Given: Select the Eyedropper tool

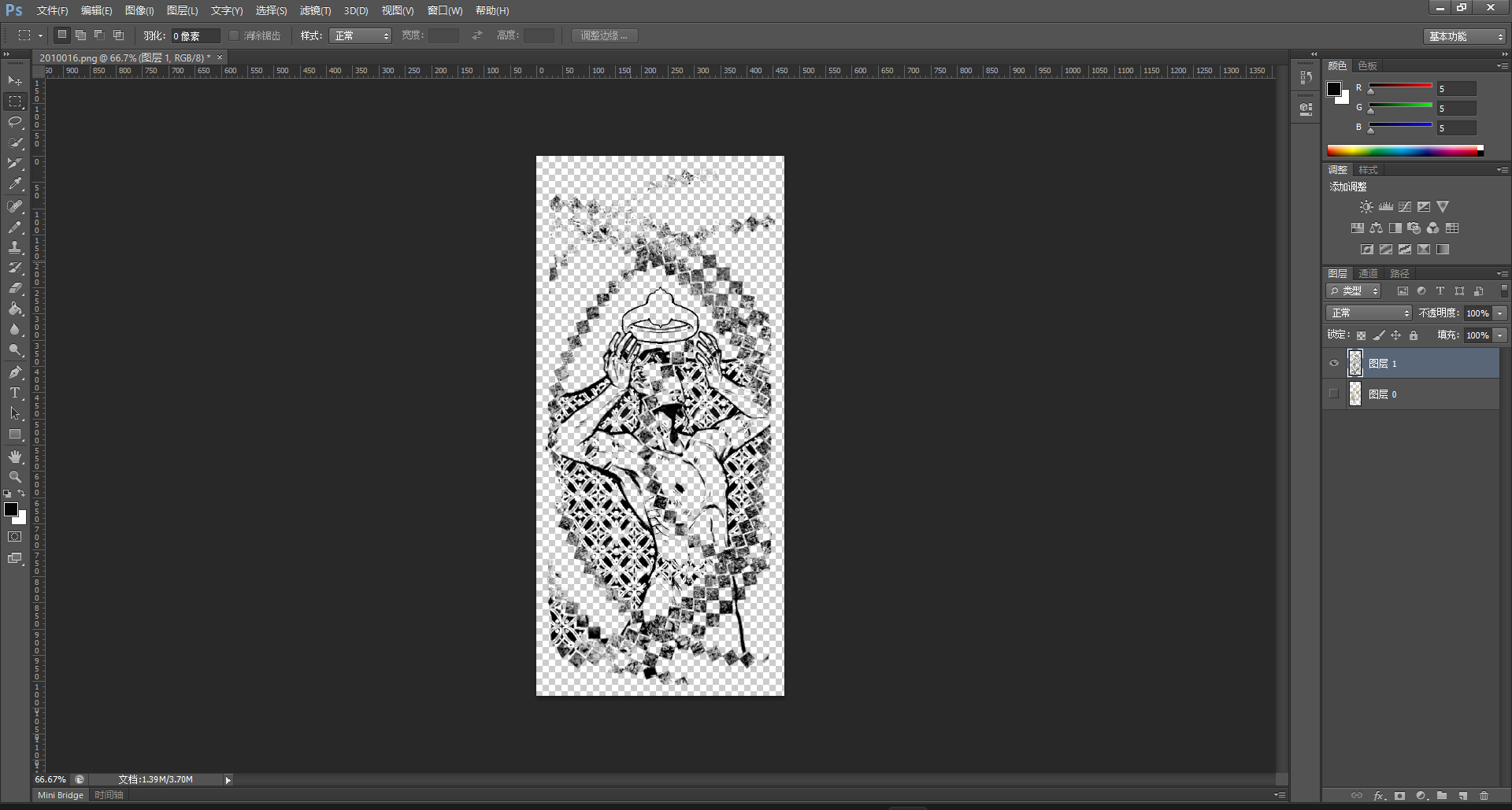Looking at the screenshot, I should pyautogui.click(x=15, y=184).
